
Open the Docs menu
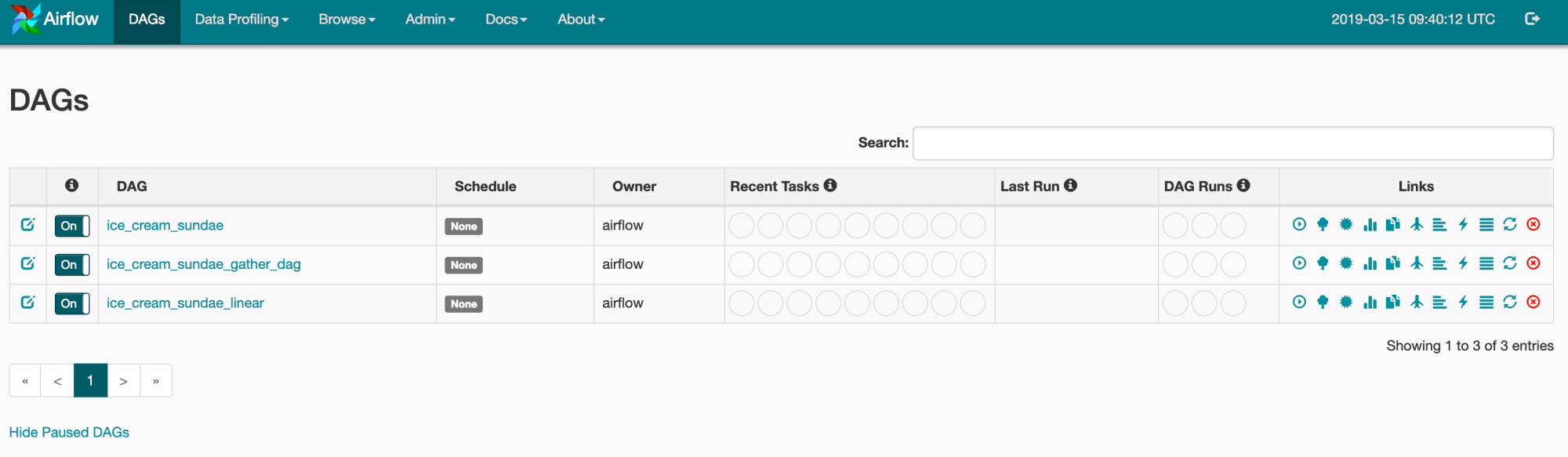(506, 20)
